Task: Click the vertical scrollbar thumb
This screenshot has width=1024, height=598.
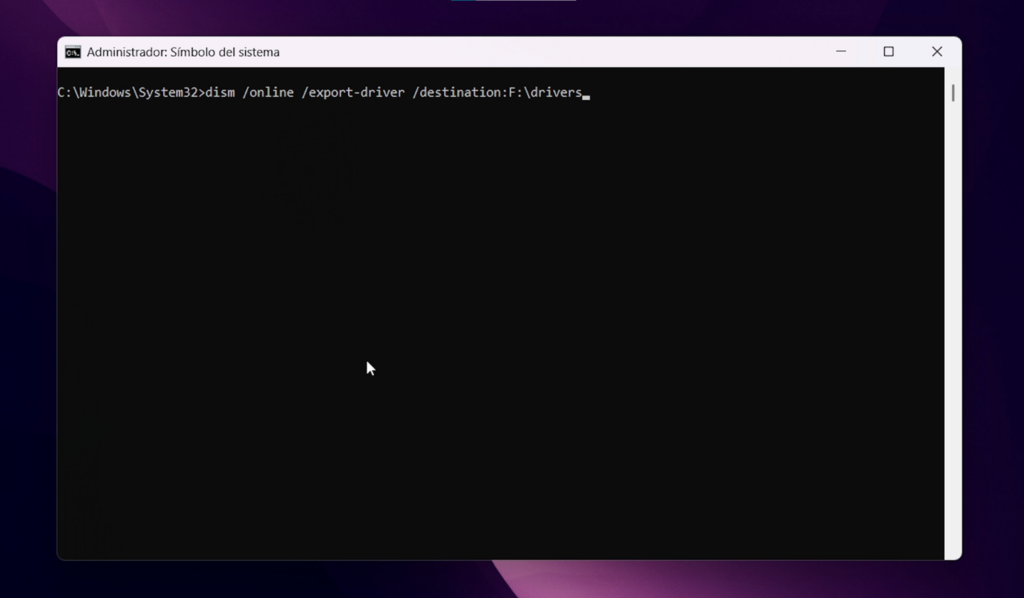Action: [953, 93]
